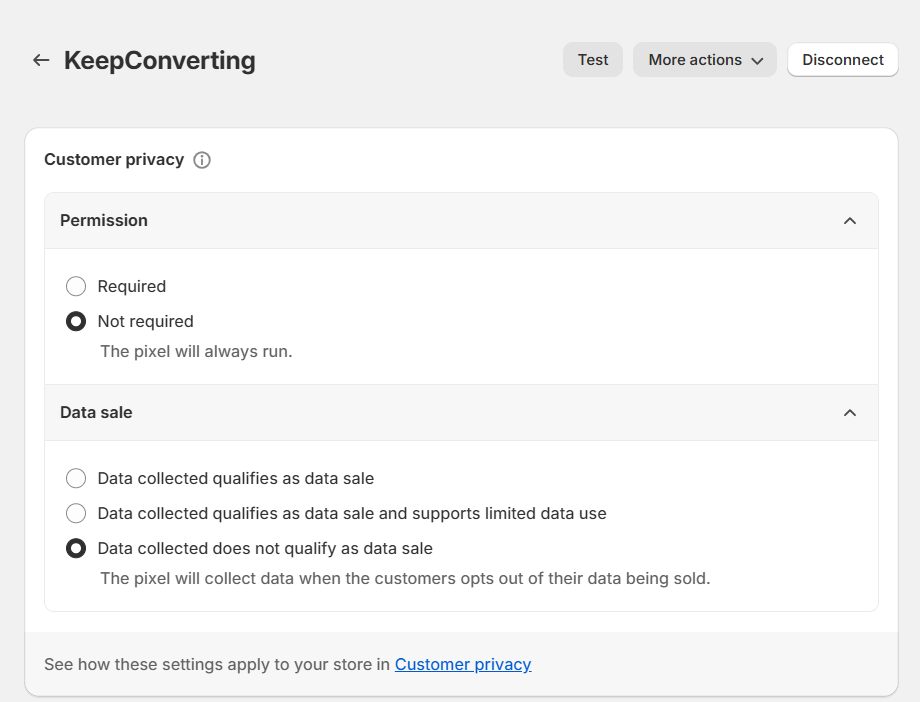Go back using the left arrow icon

click(41, 60)
